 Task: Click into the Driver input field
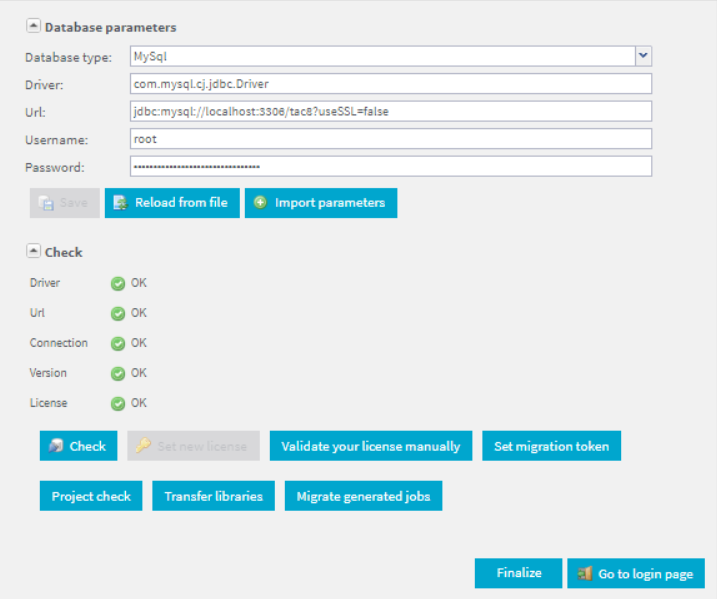point(391,84)
